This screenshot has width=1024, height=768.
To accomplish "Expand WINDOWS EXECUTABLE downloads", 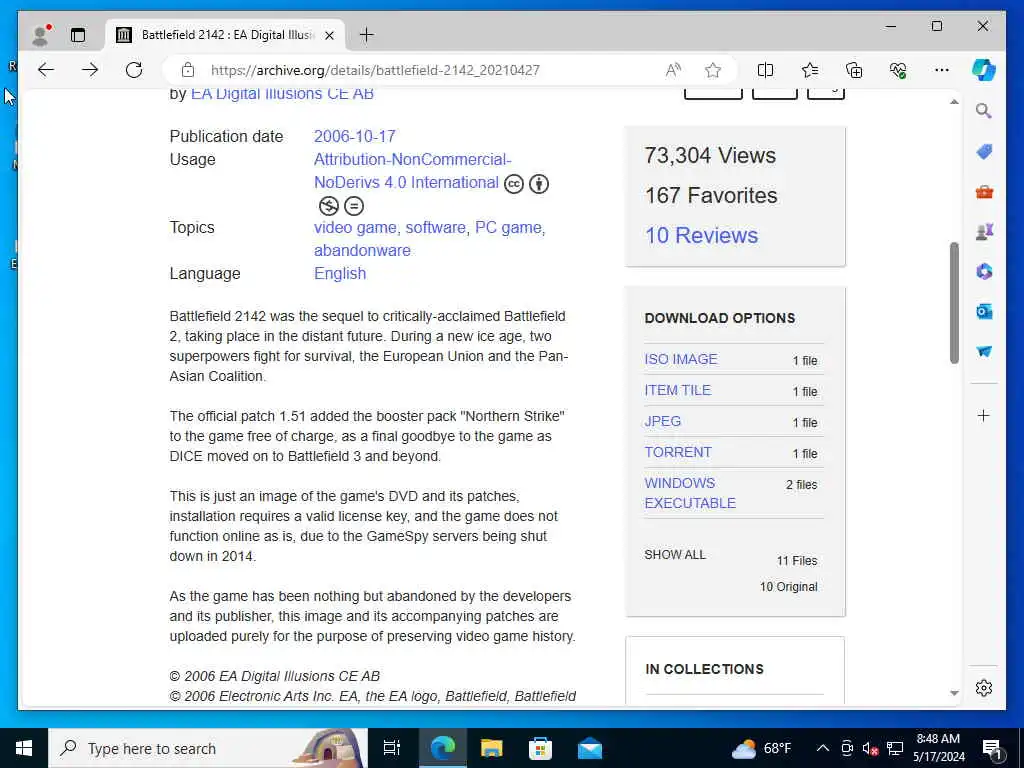I will pyautogui.click(x=690, y=493).
